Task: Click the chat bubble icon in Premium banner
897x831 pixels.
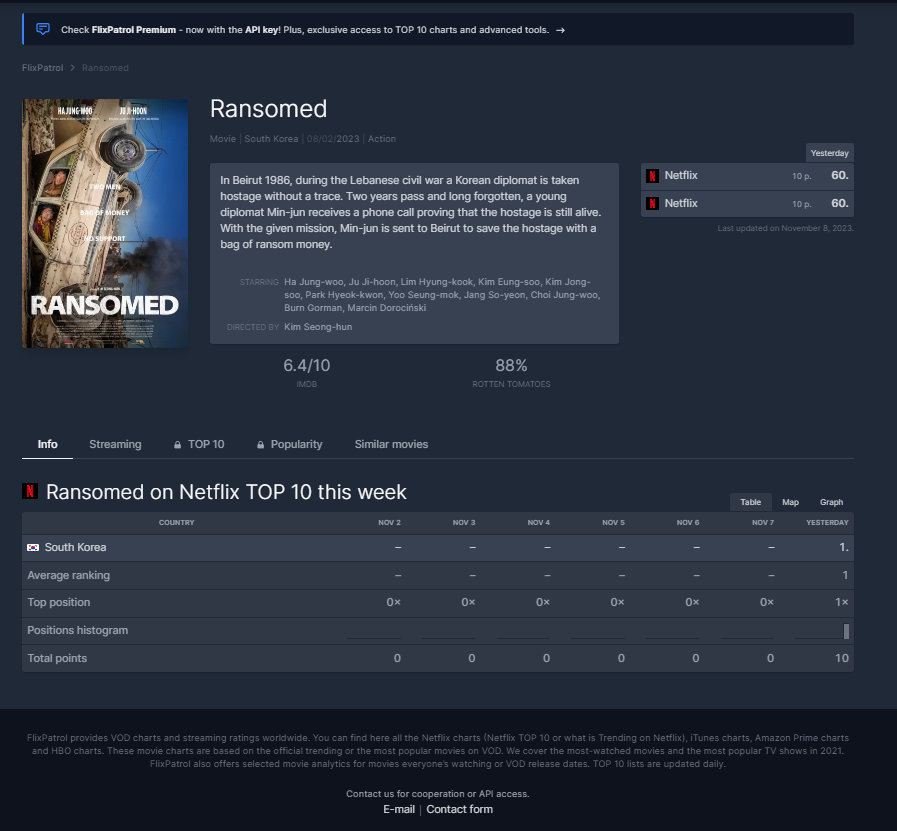Action: coord(43,29)
